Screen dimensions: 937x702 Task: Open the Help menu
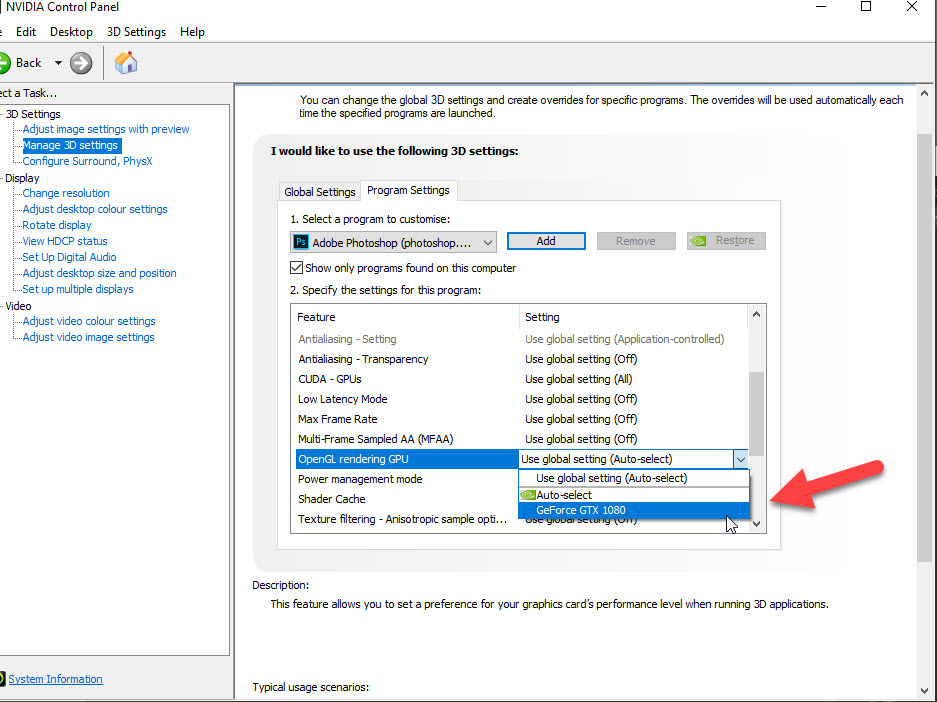192,32
